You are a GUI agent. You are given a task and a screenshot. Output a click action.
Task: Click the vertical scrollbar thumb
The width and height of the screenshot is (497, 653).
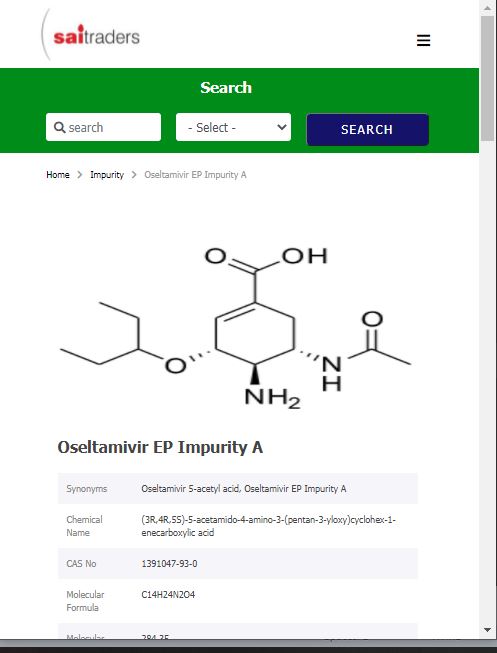click(x=487, y=79)
